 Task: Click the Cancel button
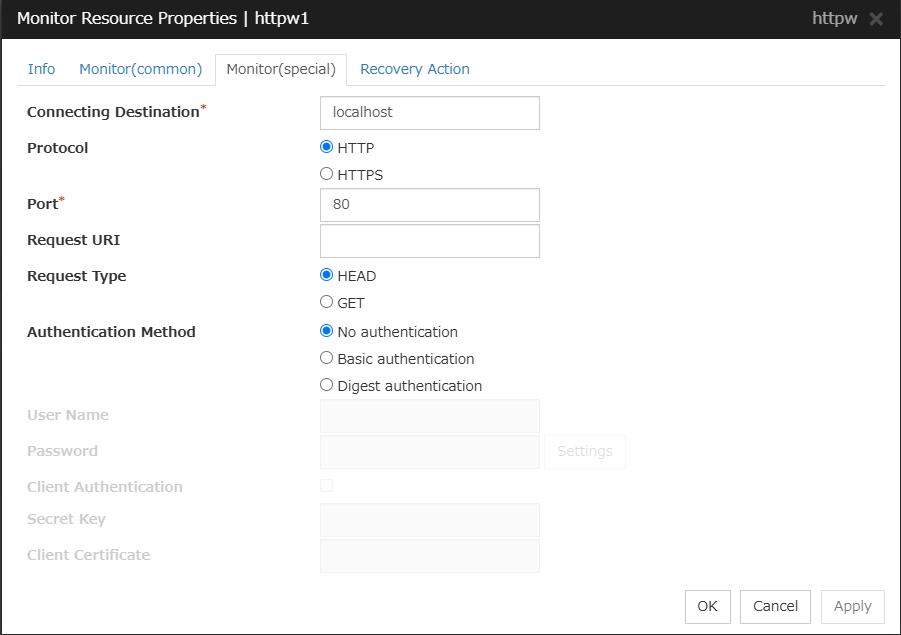click(x=775, y=606)
